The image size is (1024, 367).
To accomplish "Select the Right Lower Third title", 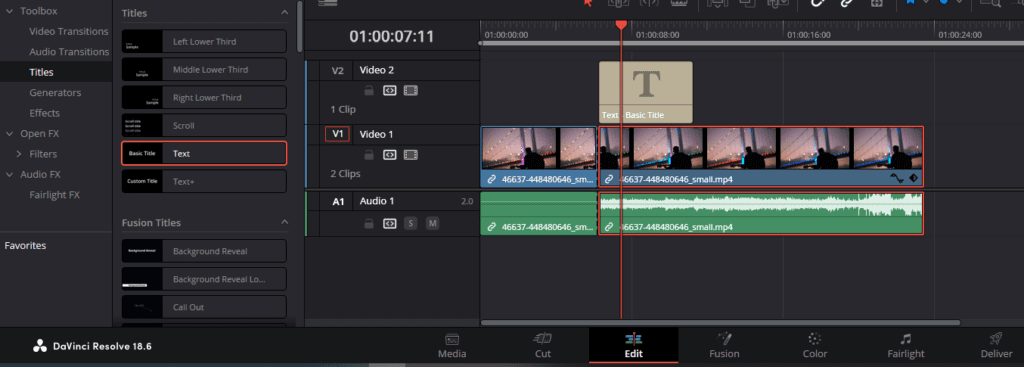I will (204, 98).
